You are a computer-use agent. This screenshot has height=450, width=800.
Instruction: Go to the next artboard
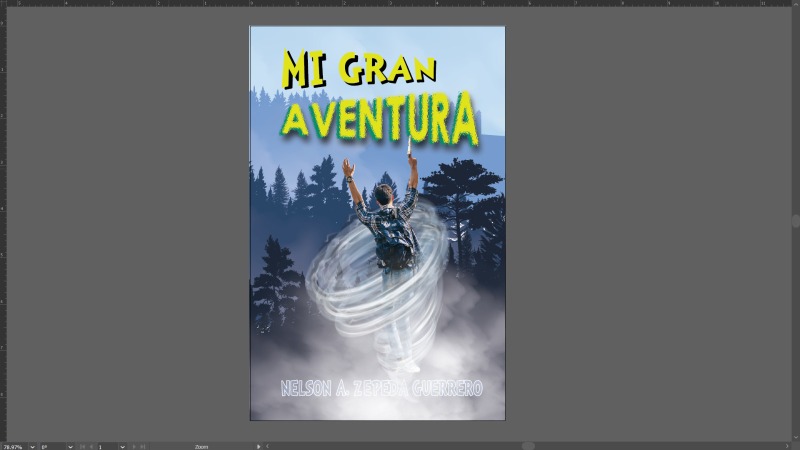[x=134, y=446]
